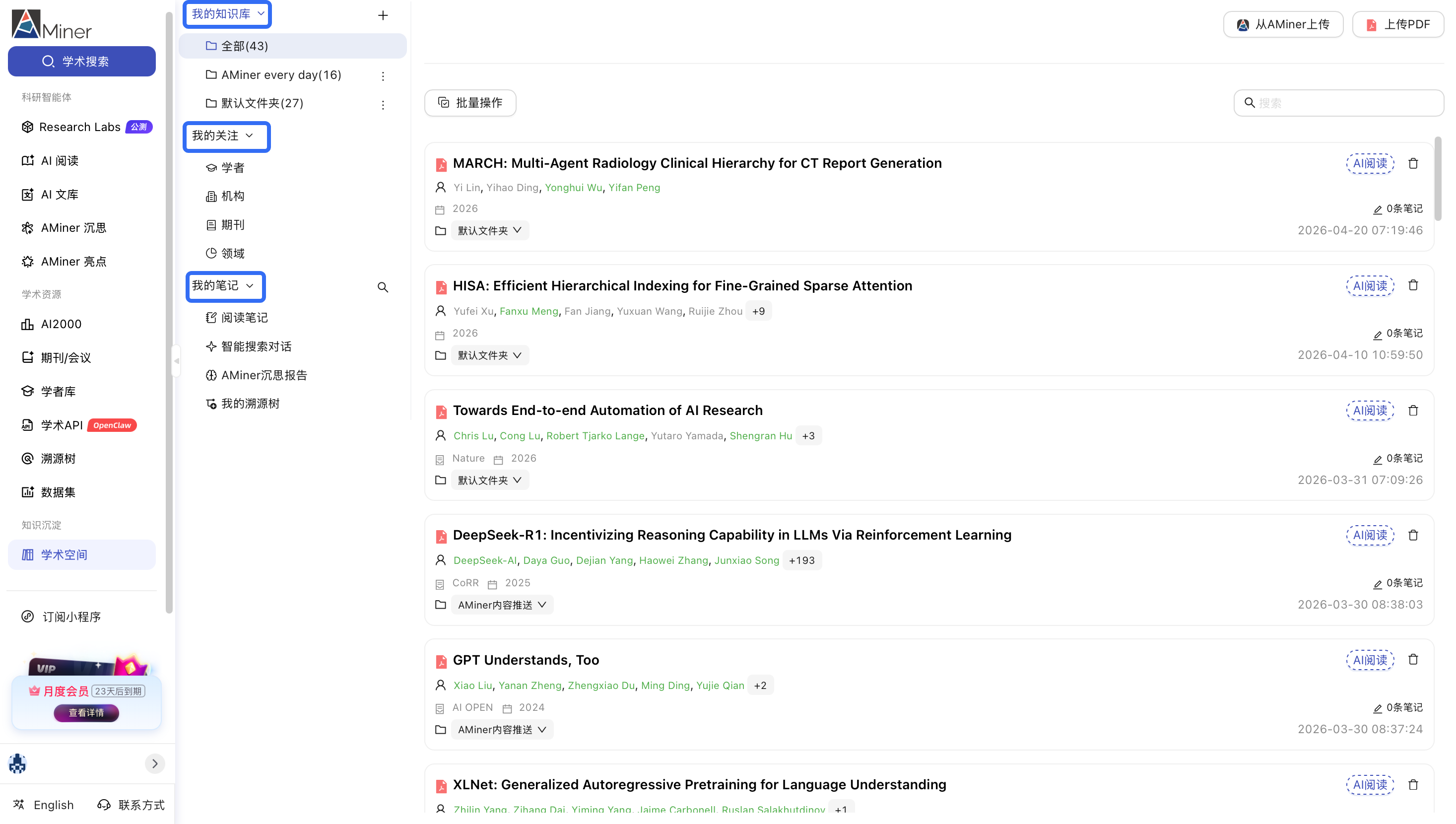Delete Towards End-to-end Automation paper

1413,411
